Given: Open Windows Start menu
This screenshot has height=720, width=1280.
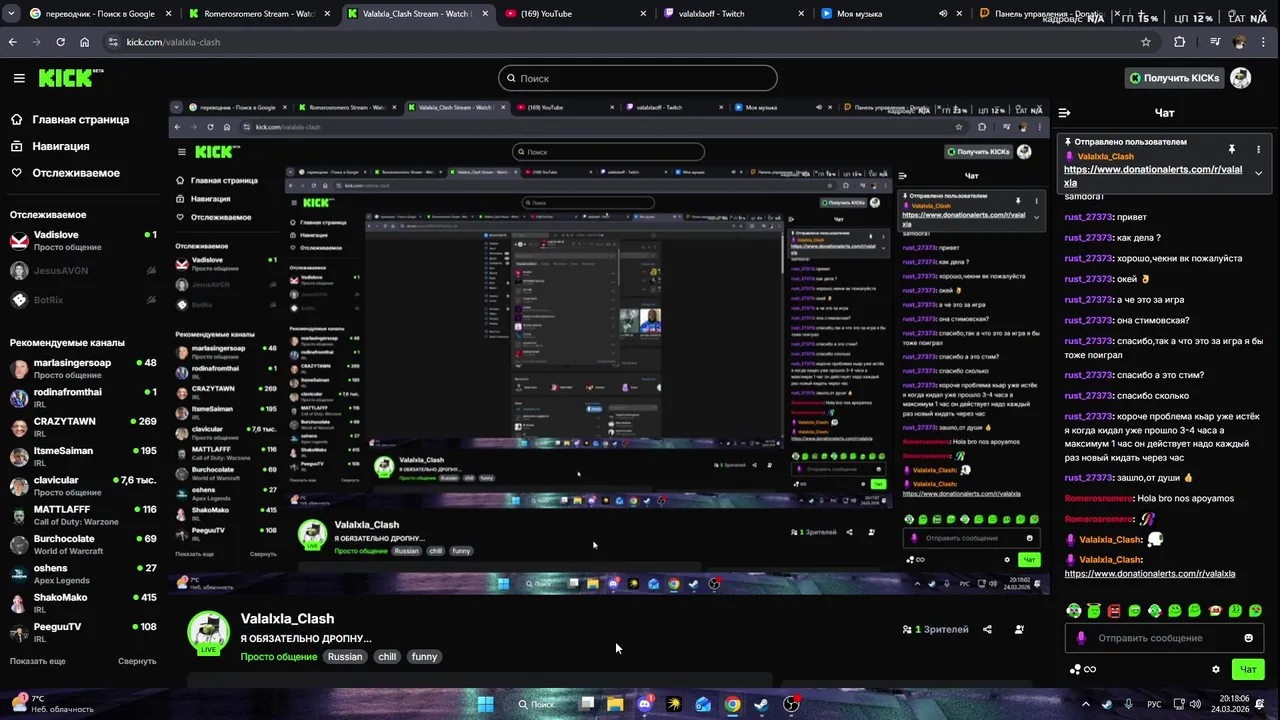Looking at the screenshot, I should pyautogui.click(x=485, y=704).
